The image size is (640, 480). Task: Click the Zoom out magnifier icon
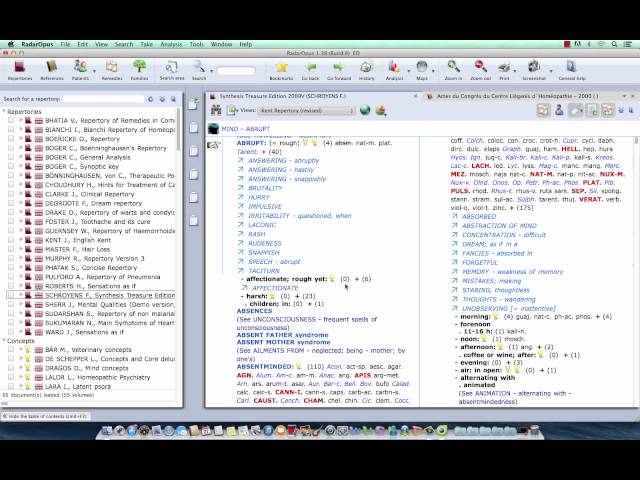tap(480, 67)
